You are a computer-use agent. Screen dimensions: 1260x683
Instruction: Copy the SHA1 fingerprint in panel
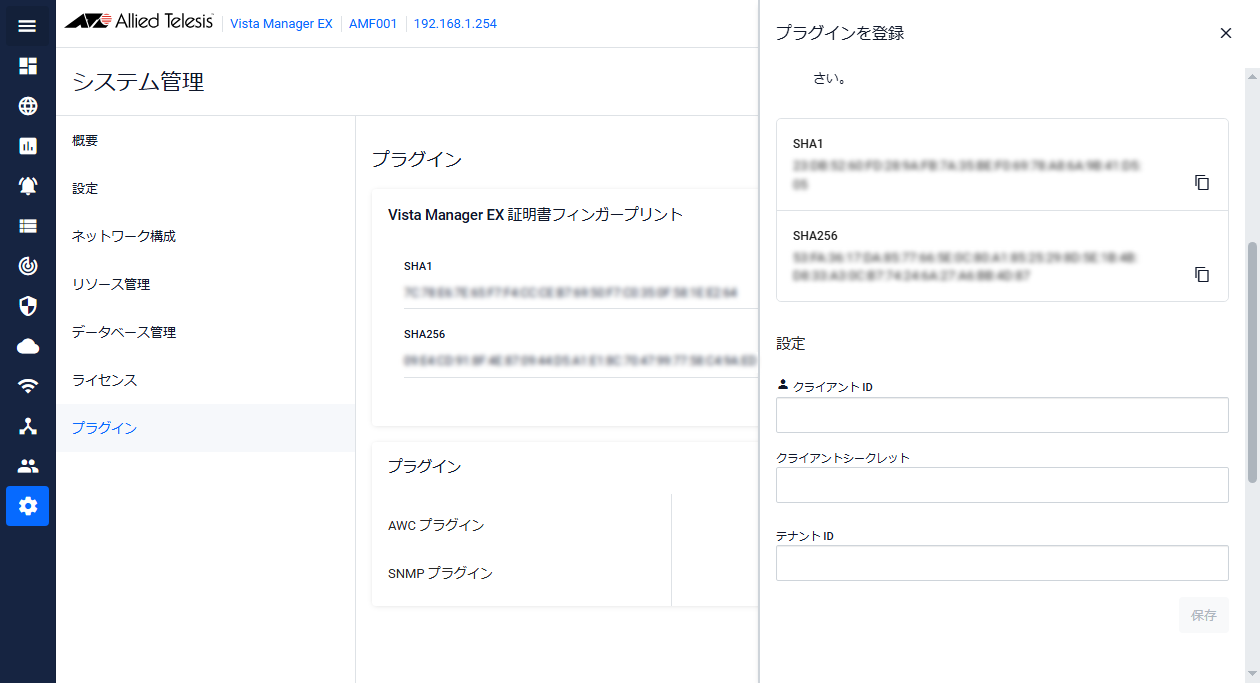tap(1202, 183)
